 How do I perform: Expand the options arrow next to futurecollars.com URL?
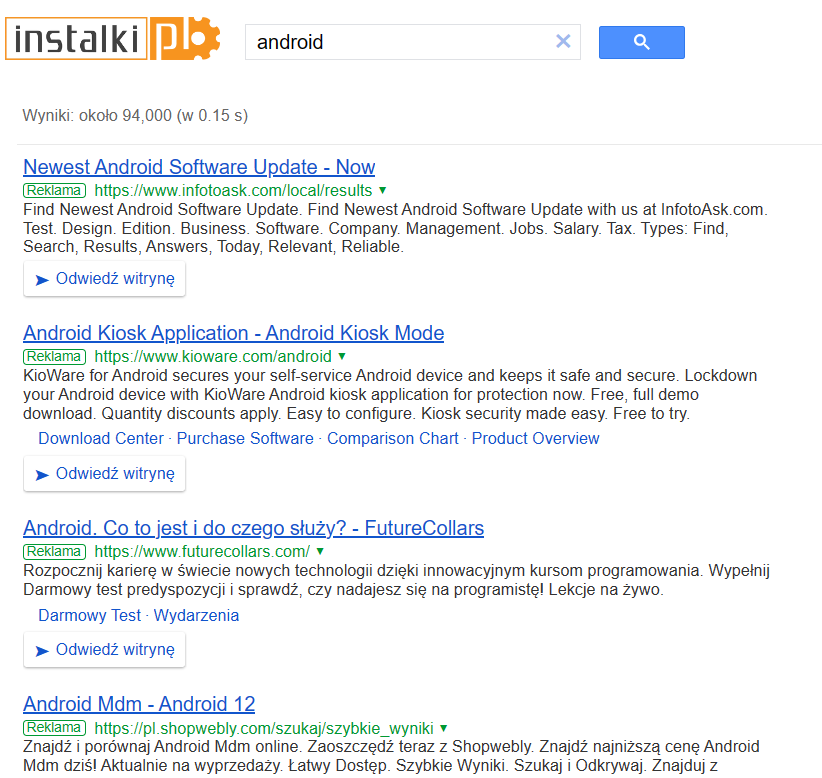click(x=321, y=551)
